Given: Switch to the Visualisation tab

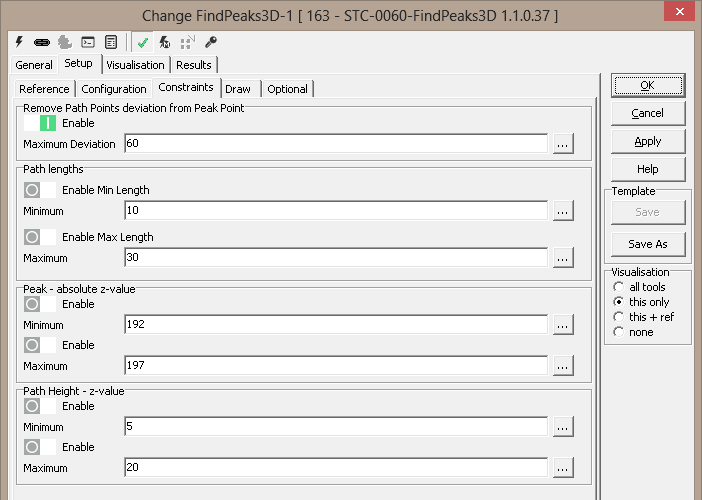Looking at the screenshot, I should pyautogui.click(x=135, y=65).
